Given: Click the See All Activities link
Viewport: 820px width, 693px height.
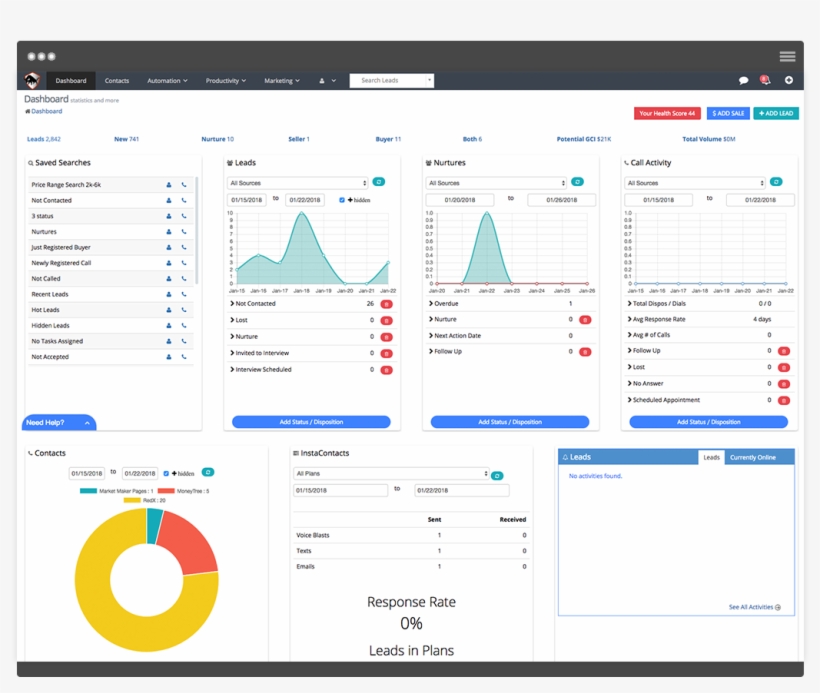Looking at the screenshot, I should (751, 606).
